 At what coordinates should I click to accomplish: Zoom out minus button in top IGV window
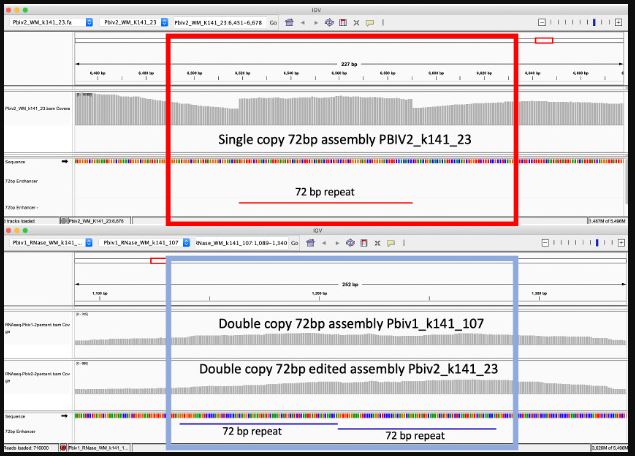point(542,22)
